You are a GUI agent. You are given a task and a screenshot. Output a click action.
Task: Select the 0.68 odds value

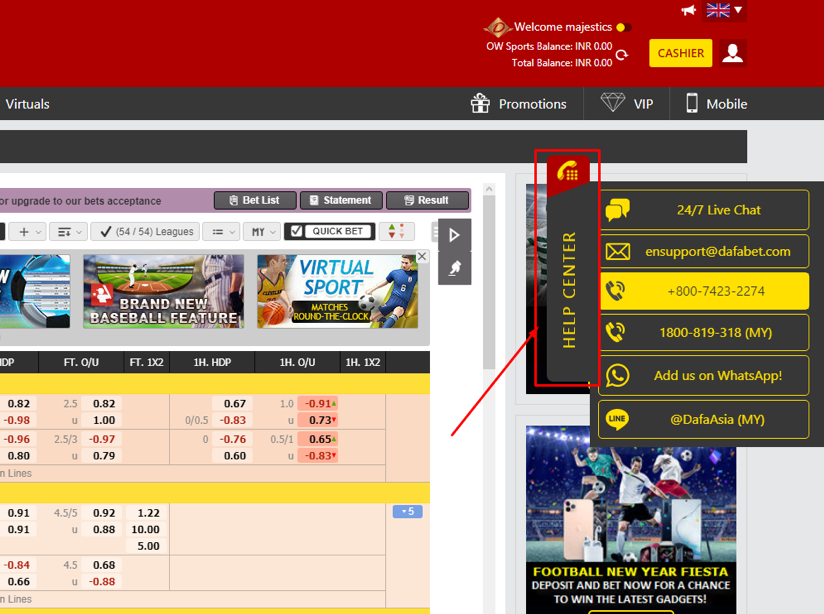coord(104,566)
